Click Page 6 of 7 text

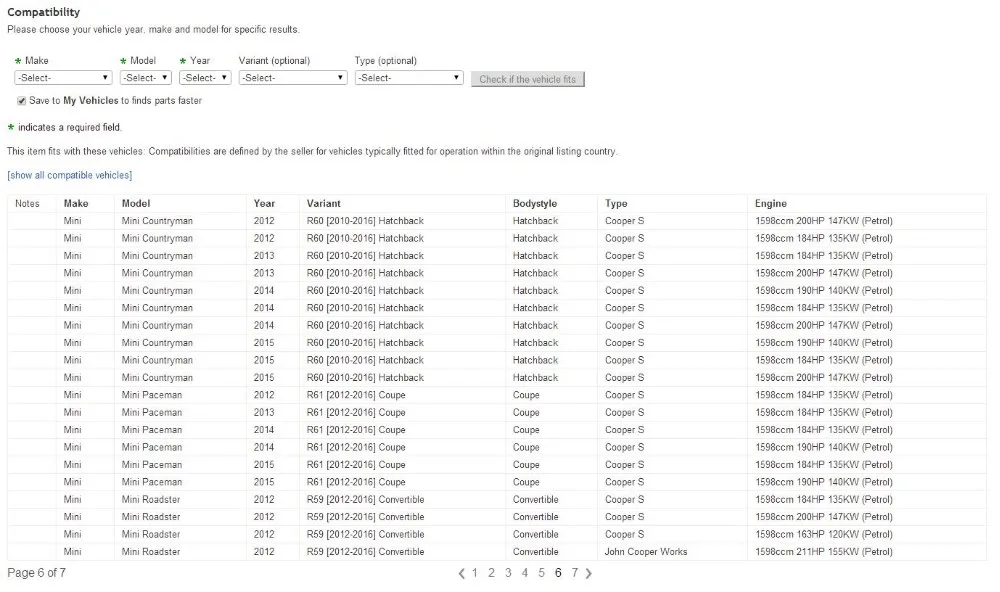36,573
